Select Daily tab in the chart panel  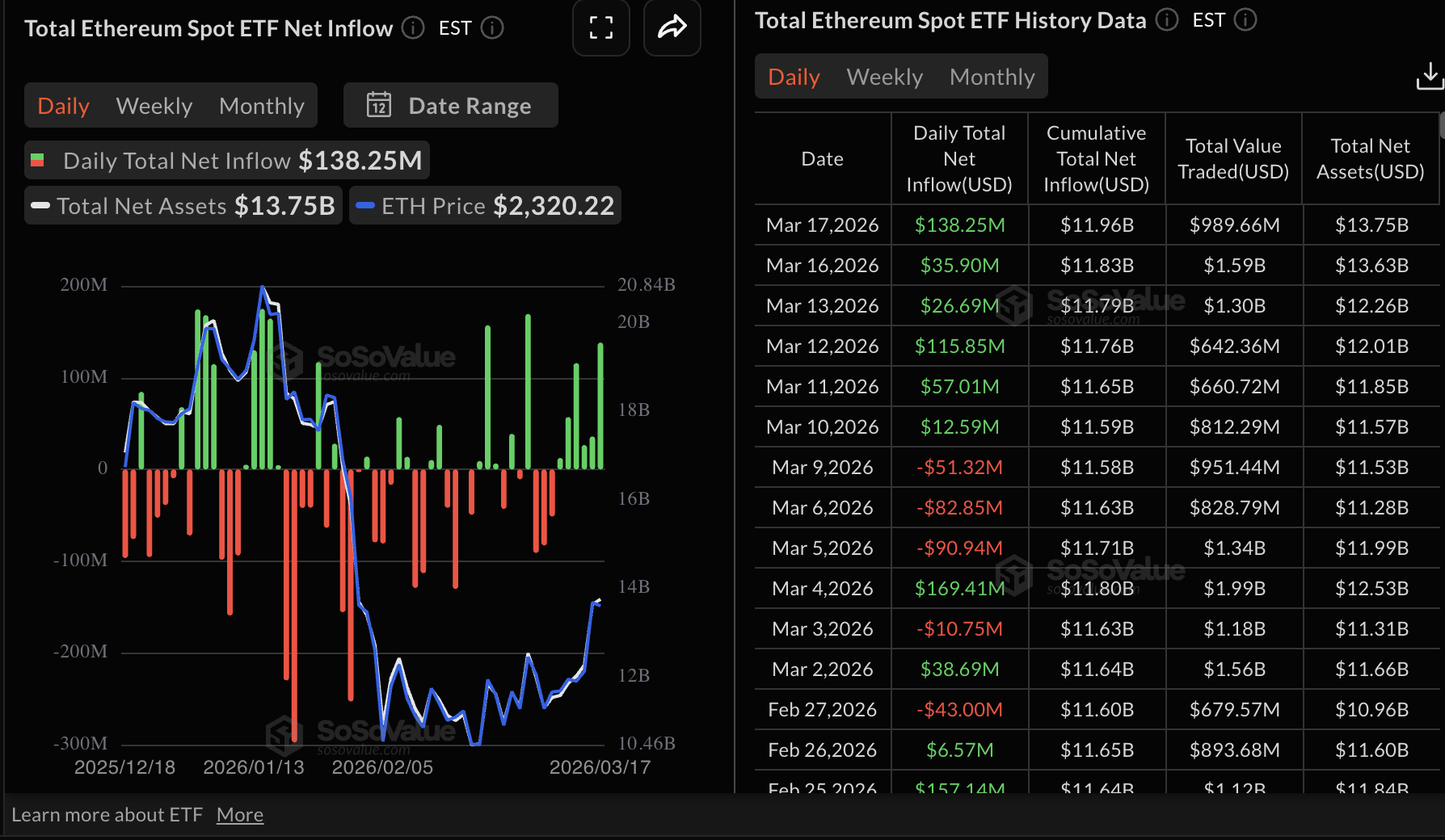(63, 106)
